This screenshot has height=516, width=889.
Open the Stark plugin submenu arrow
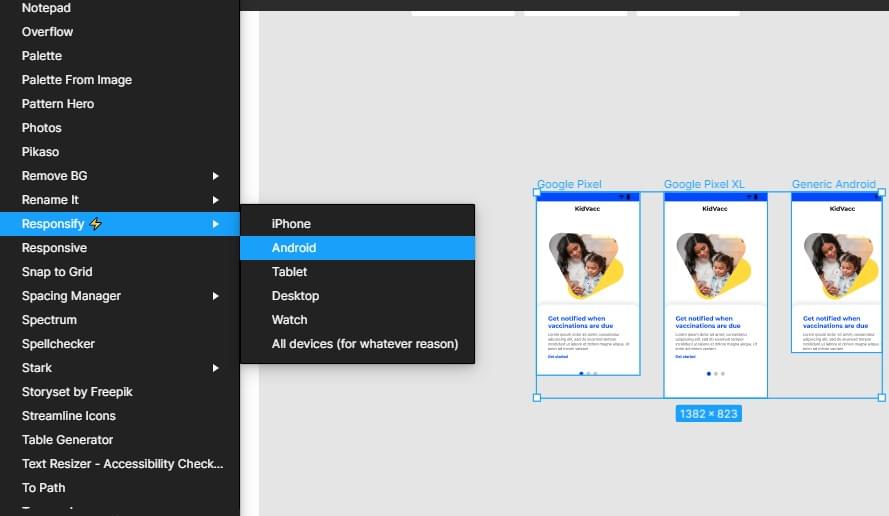pos(216,368)
